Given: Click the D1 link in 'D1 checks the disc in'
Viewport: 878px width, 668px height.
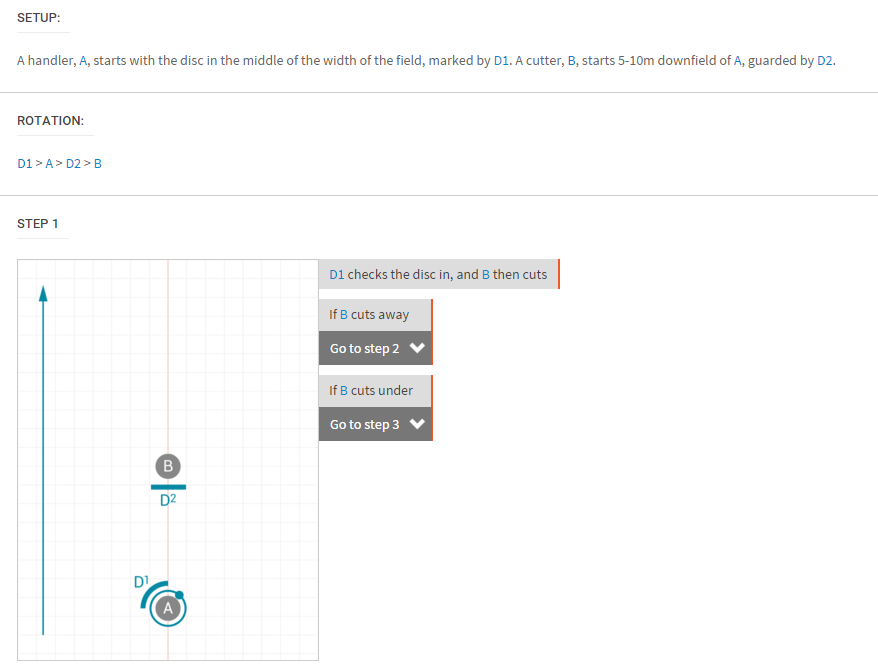Looking at the screenshot, I should coord(337,274).
